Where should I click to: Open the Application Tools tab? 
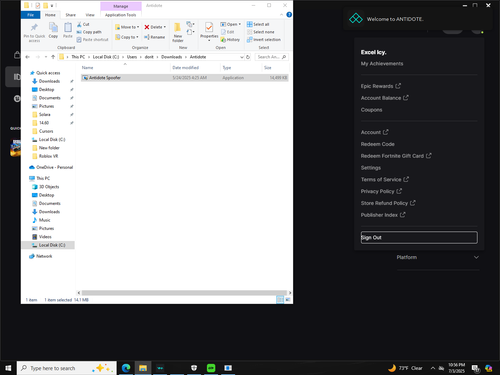pos(121,15)
